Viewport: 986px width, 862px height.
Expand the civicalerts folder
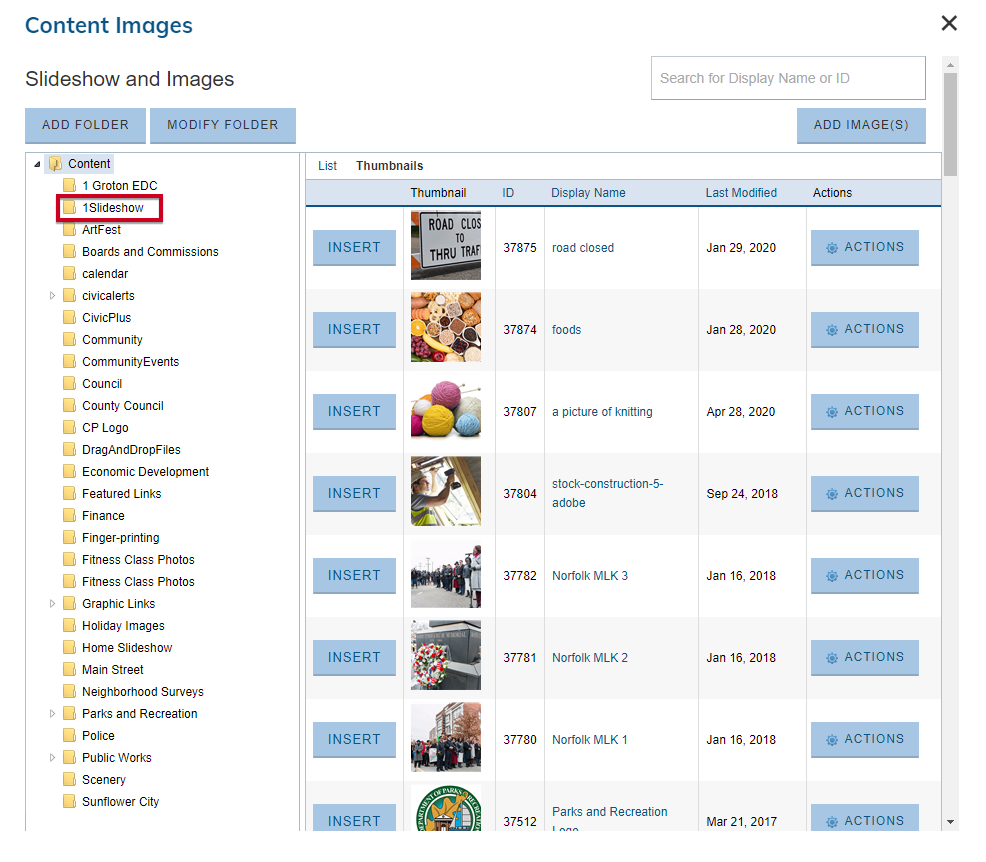point(52,296)
